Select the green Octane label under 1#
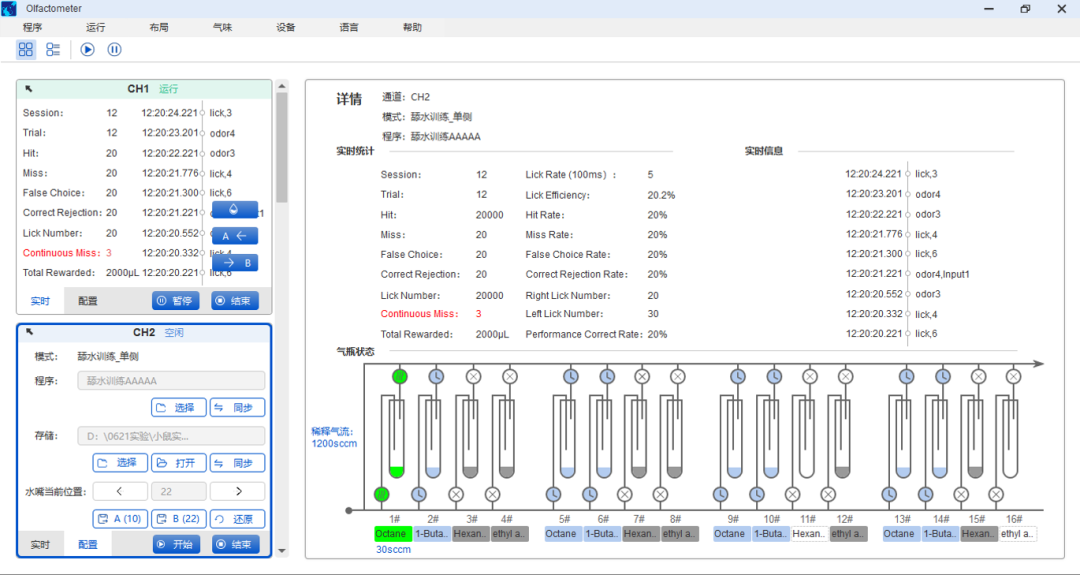 392,534
